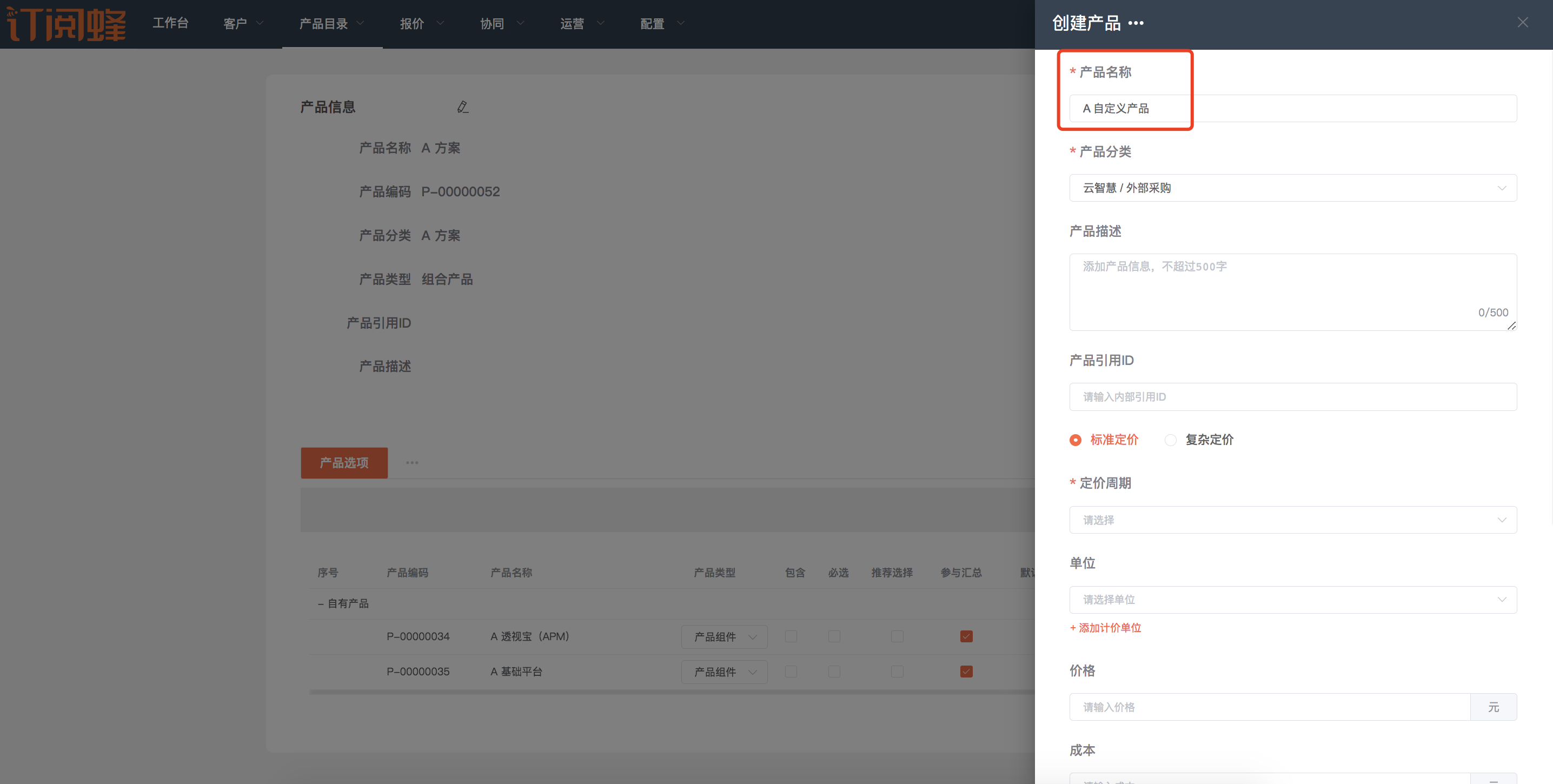The image size is (1553, 784).
Task: Uncheck 参与汇总 for A 基础平台
Action: tap(966, 672)
